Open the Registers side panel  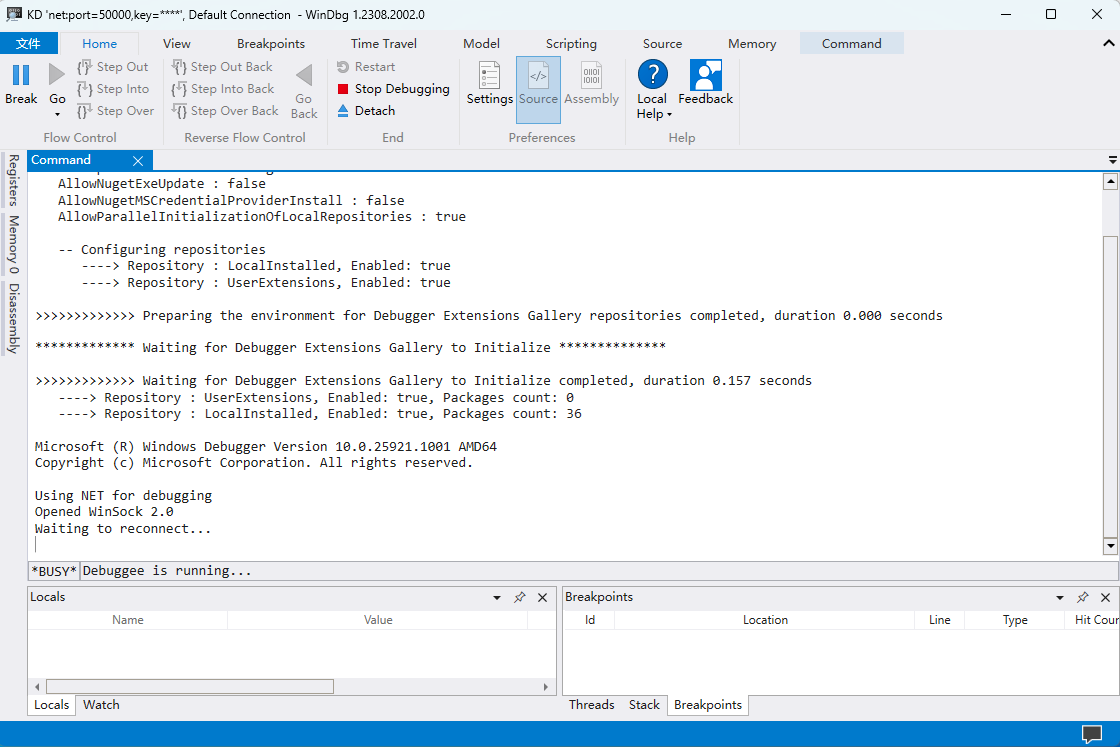coord(14,180)
